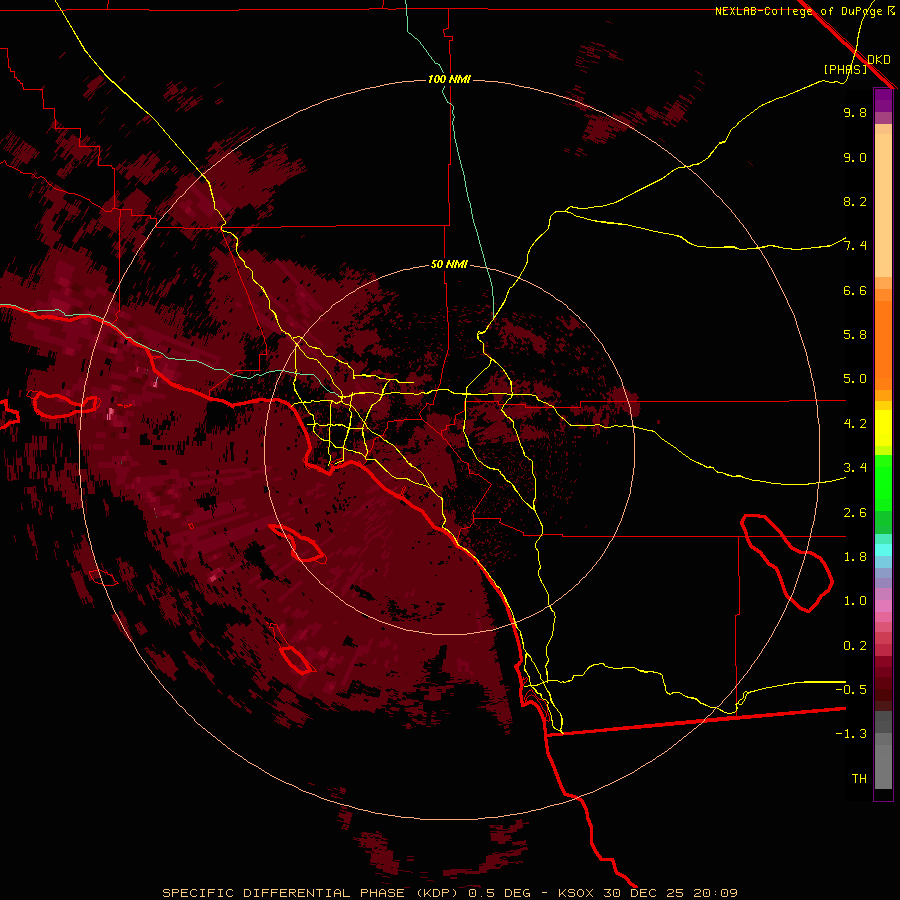Screen dimensions: 900x900
Task: Click the pink segment of the color bar
Action: pyautogui.click(x=883, y=606)
